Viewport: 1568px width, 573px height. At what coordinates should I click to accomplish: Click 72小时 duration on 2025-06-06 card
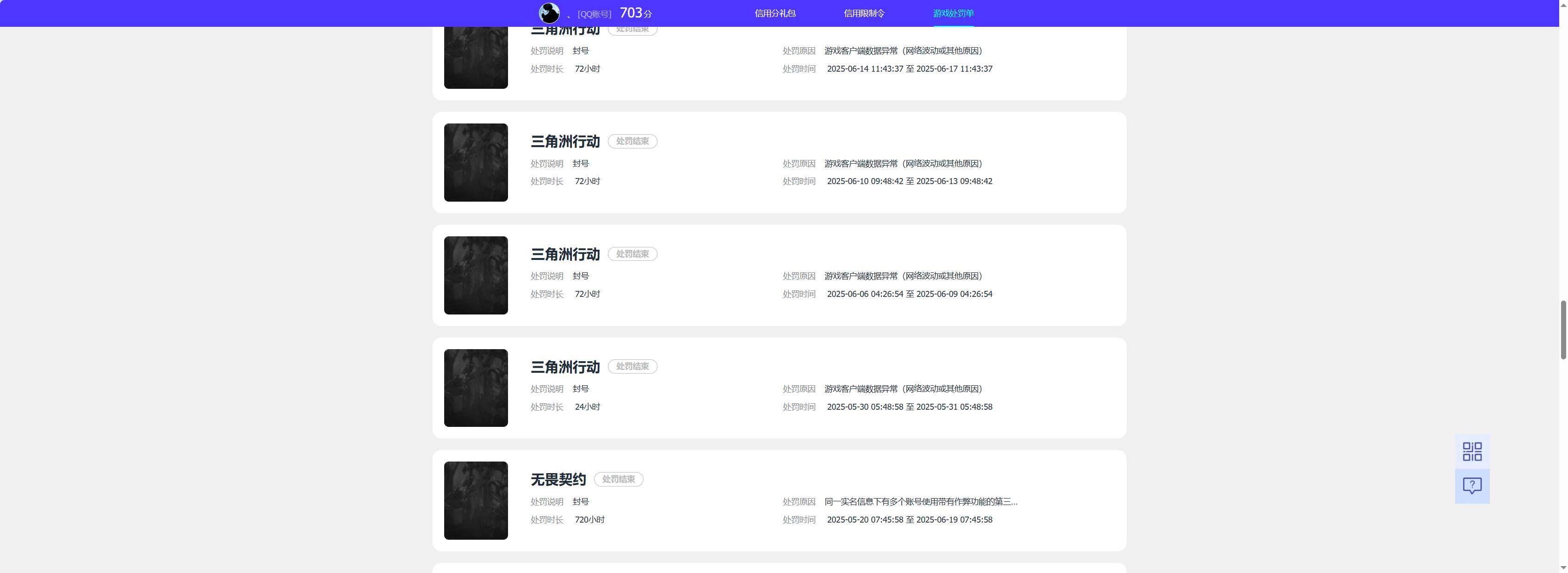(588, 294)
